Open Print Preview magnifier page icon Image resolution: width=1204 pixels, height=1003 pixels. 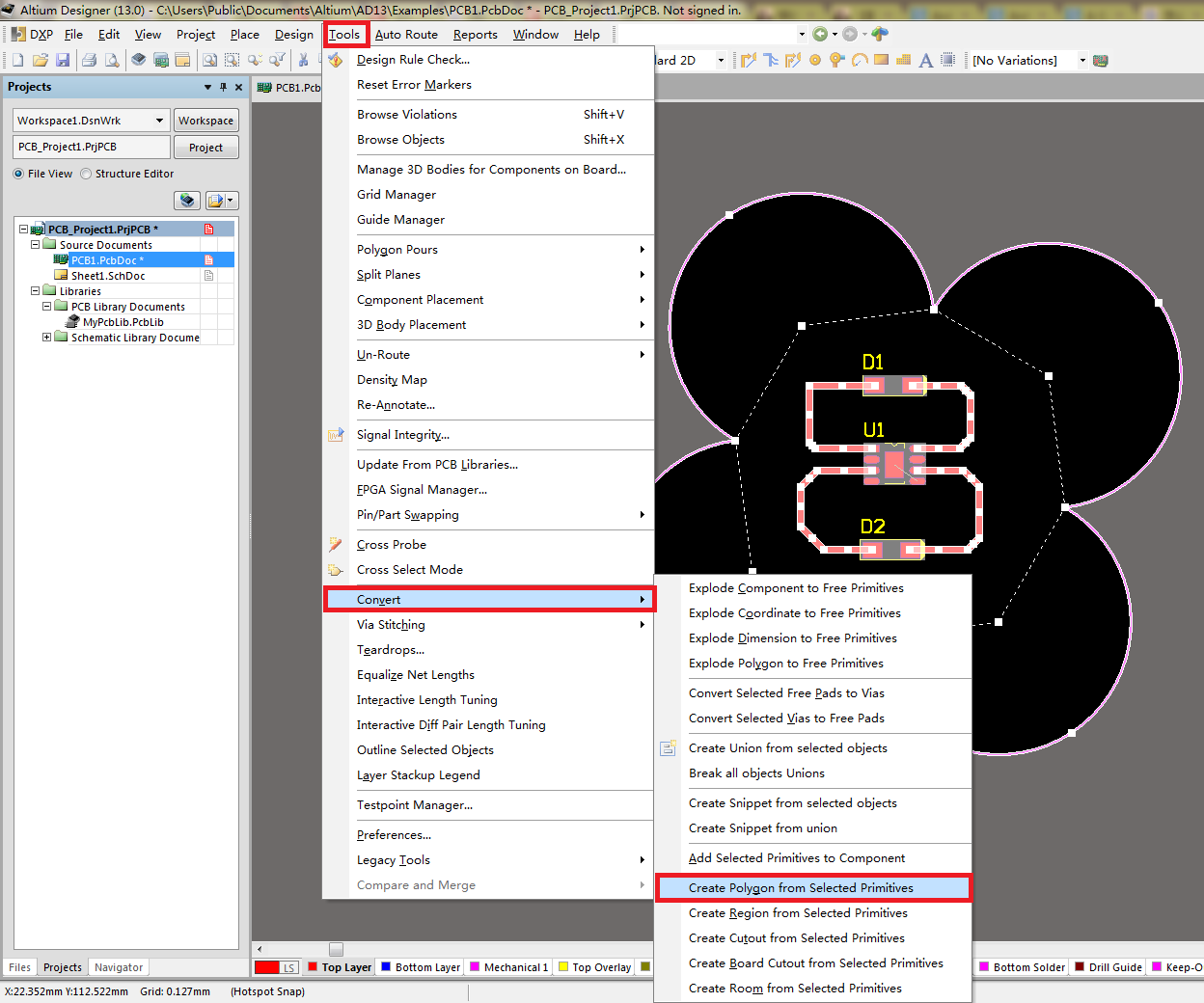(x=112, y=60)
